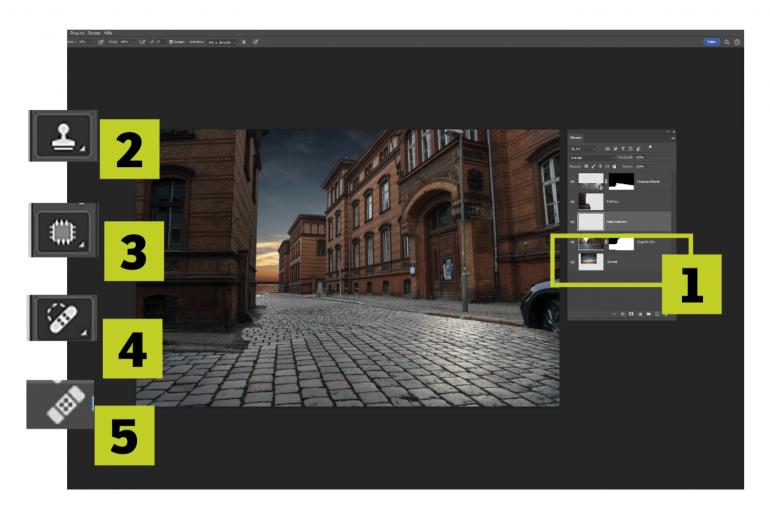Hide the bottom sunset sky layer

[572, 262]
